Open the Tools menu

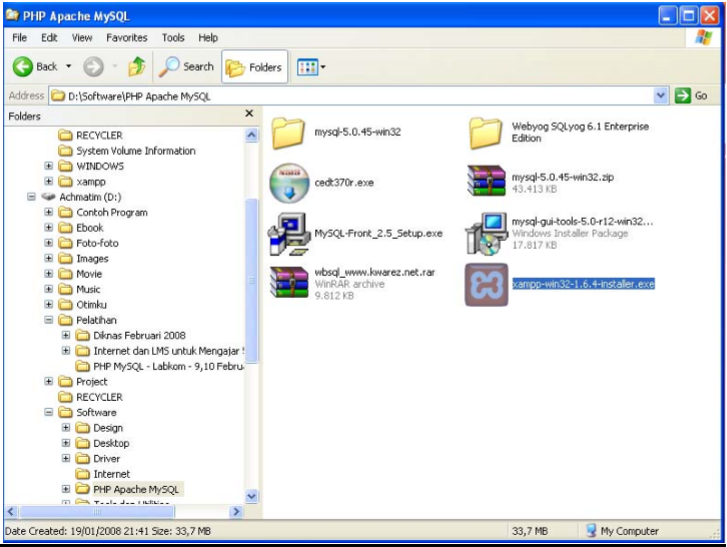point(173,38)
